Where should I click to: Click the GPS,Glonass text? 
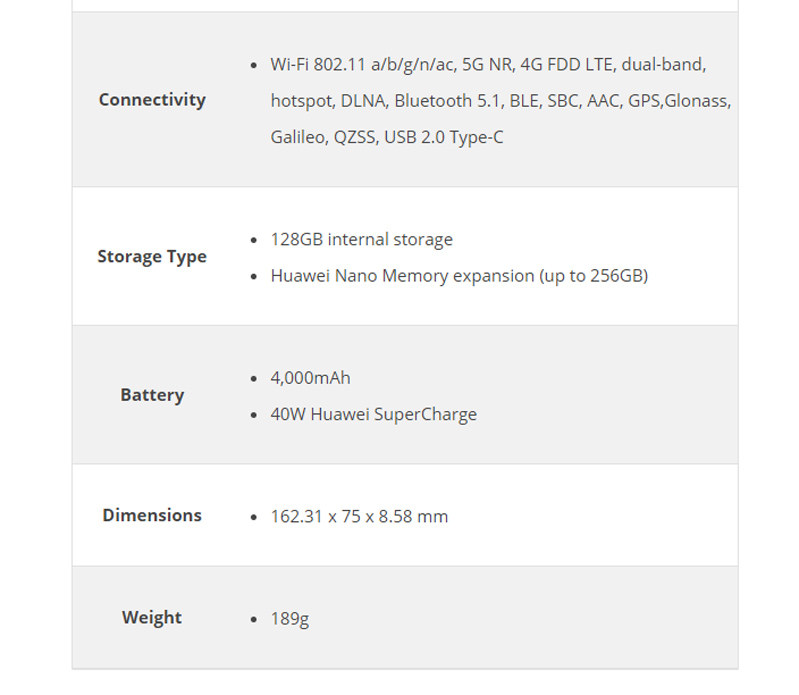tap(679, 101)
